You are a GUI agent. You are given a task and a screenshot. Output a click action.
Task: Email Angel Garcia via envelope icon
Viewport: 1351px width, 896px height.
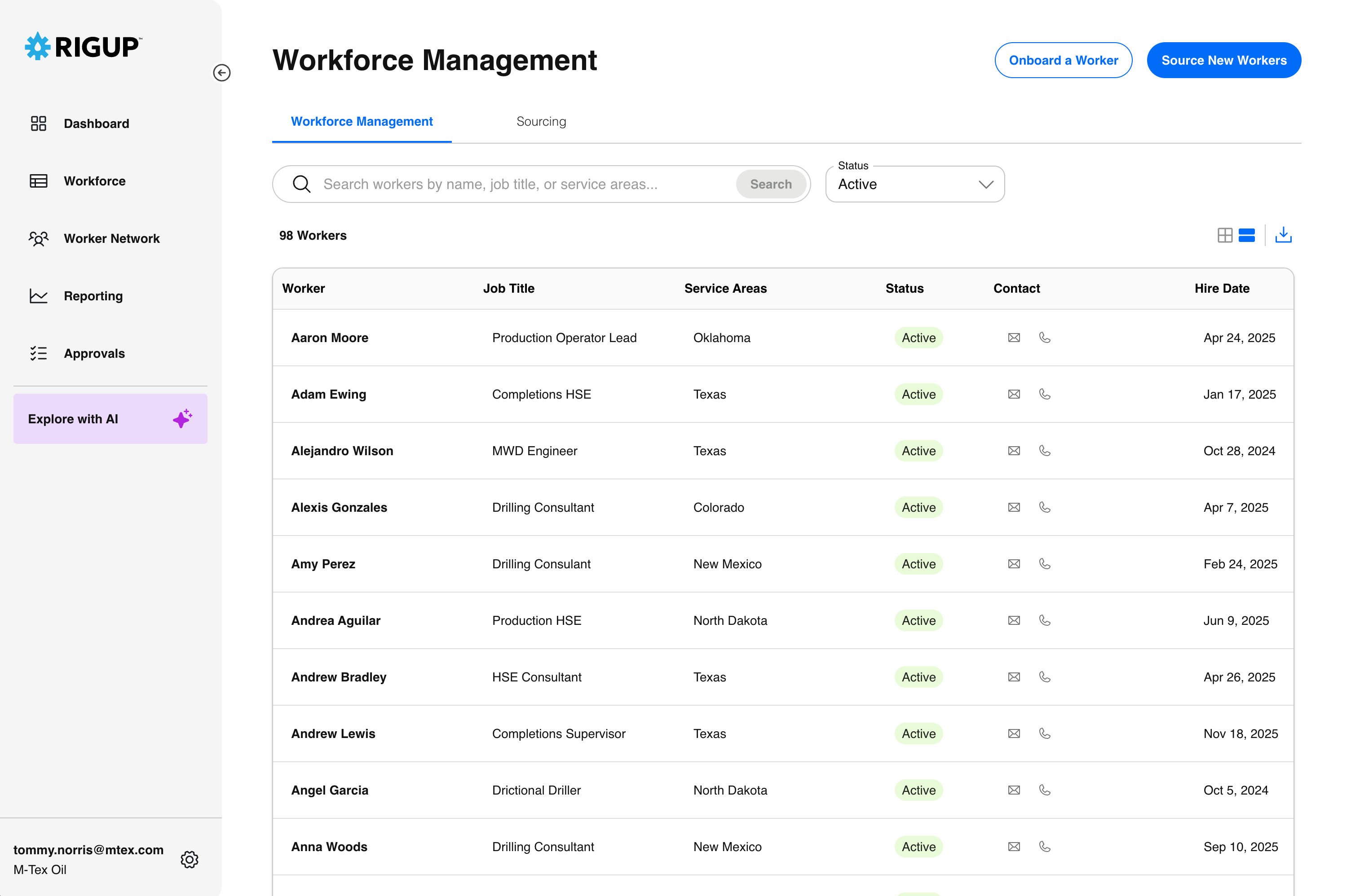coord(1014,791)
